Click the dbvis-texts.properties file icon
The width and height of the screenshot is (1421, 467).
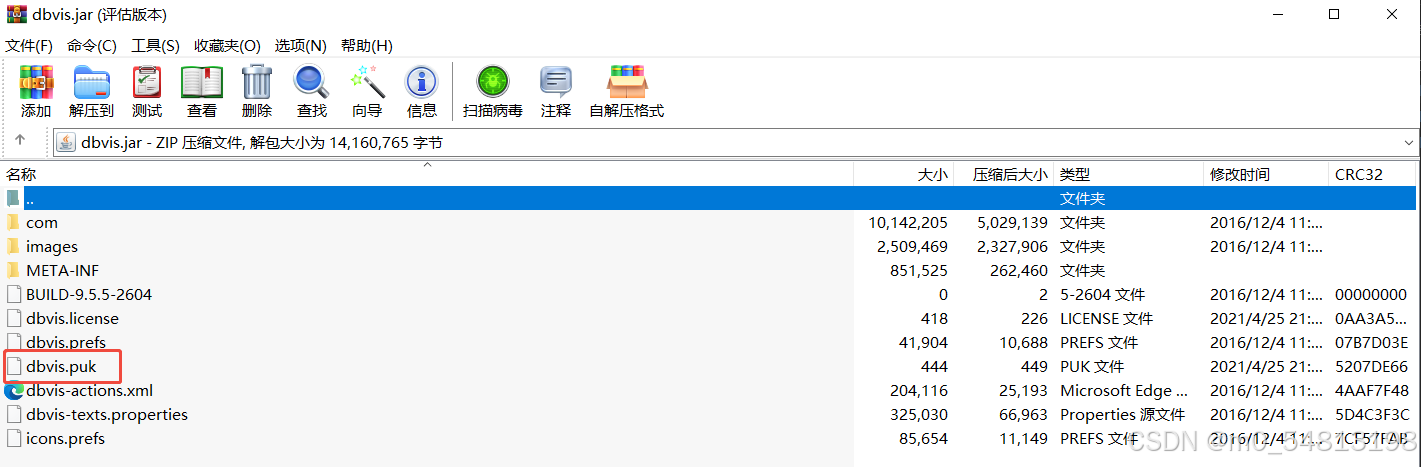click(x=13, y=414)
